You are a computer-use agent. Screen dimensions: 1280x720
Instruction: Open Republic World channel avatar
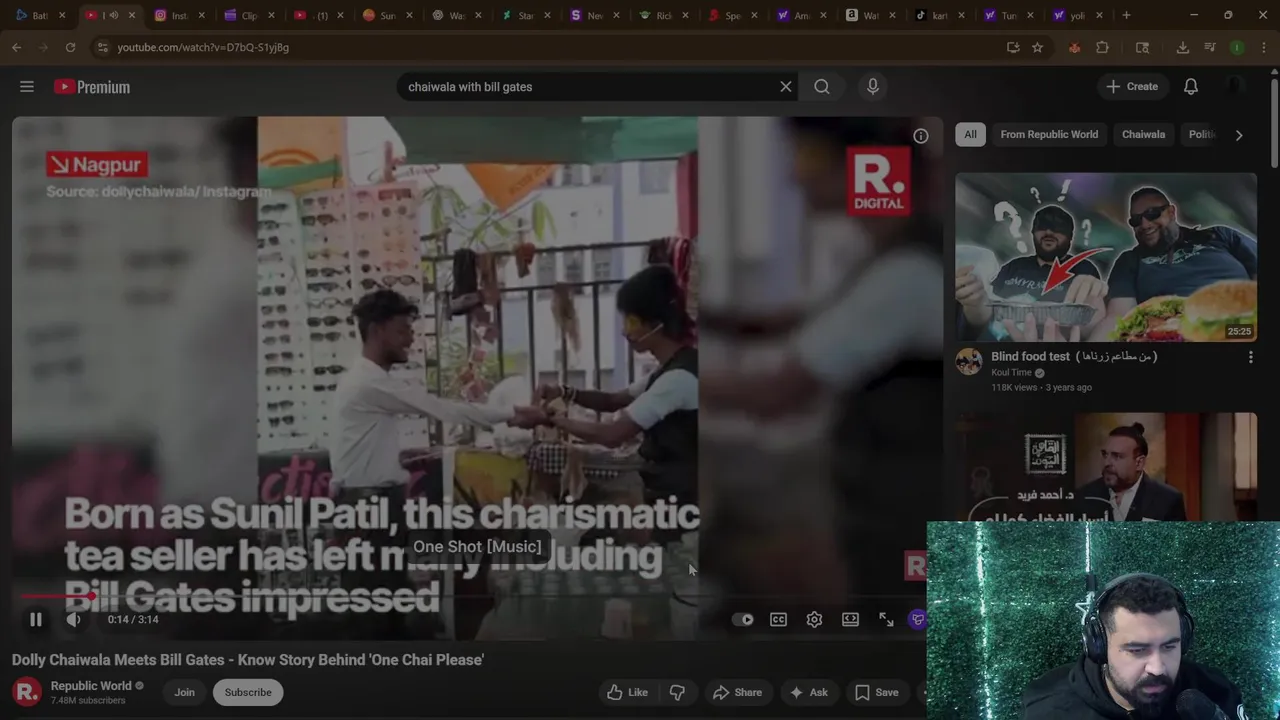click(27, 692)
